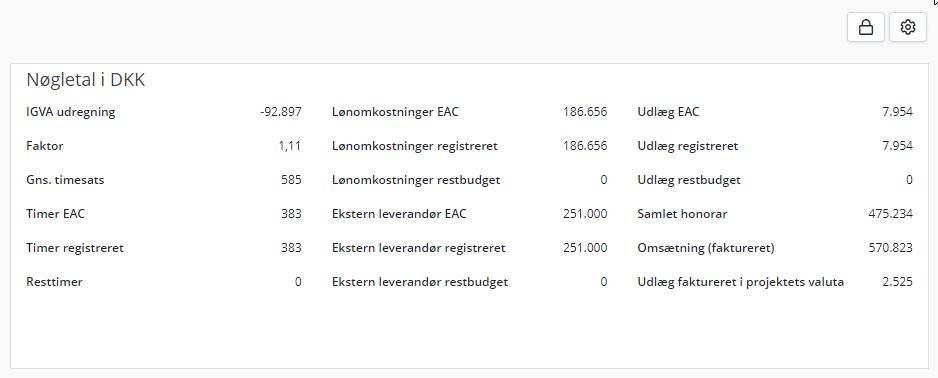Click Udlæg faktureret i projektets valuta label
938x378 pixels.
(x=741, y=282)
